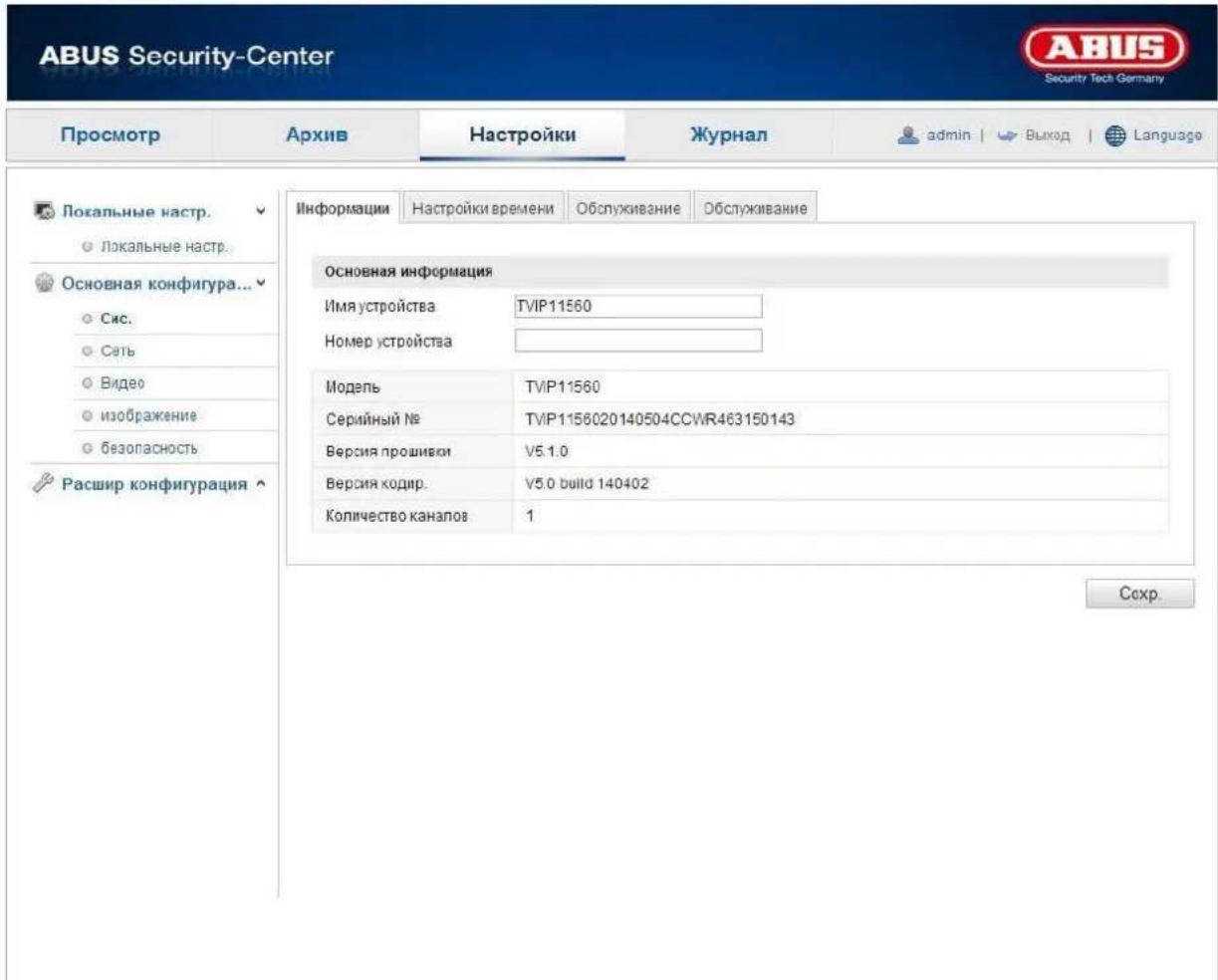Collapse the Локальные настр. section chevron

pos(261,211)
